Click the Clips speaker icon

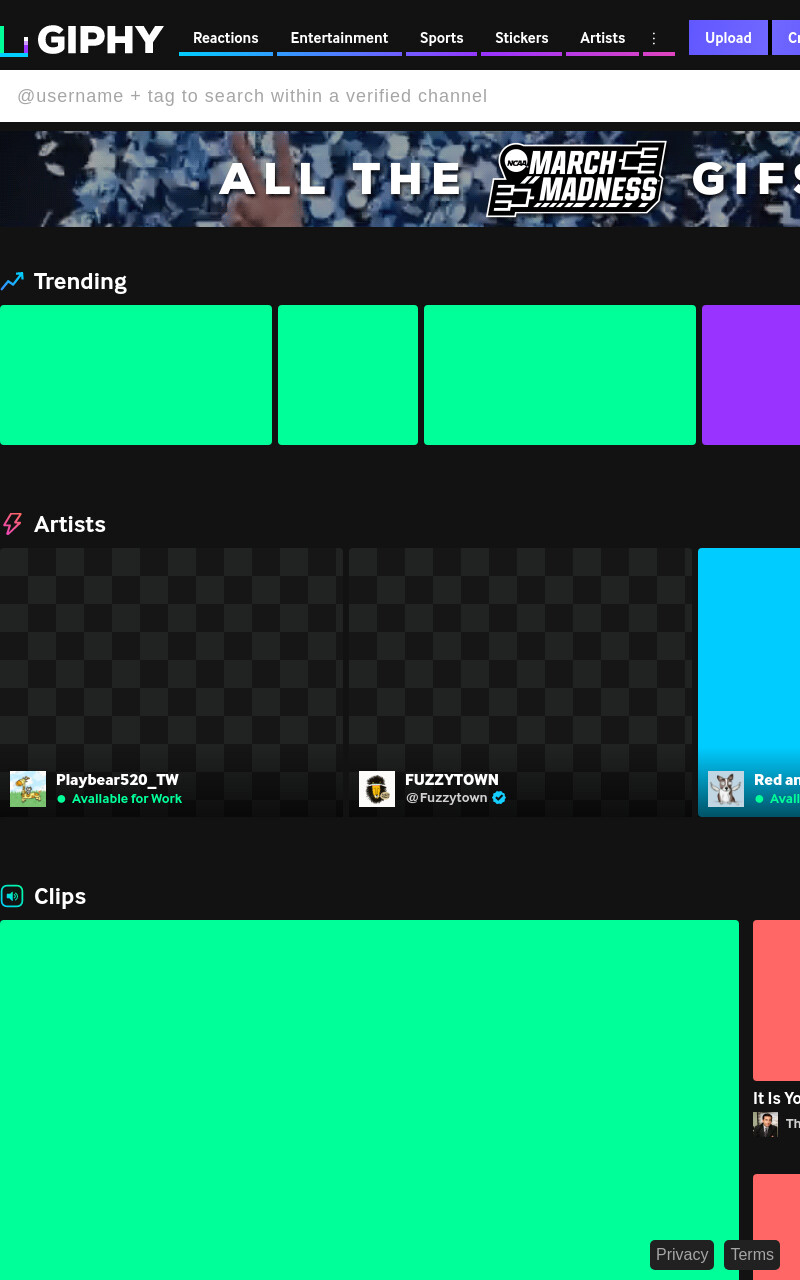[x=12, y=896]
